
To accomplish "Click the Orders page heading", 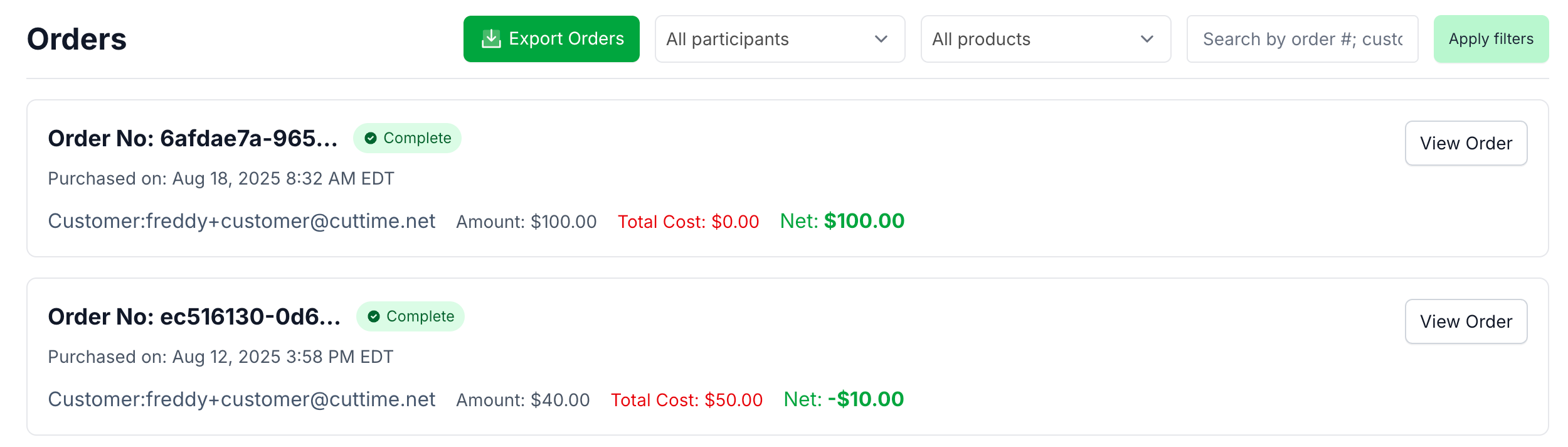I will [77, 39].
